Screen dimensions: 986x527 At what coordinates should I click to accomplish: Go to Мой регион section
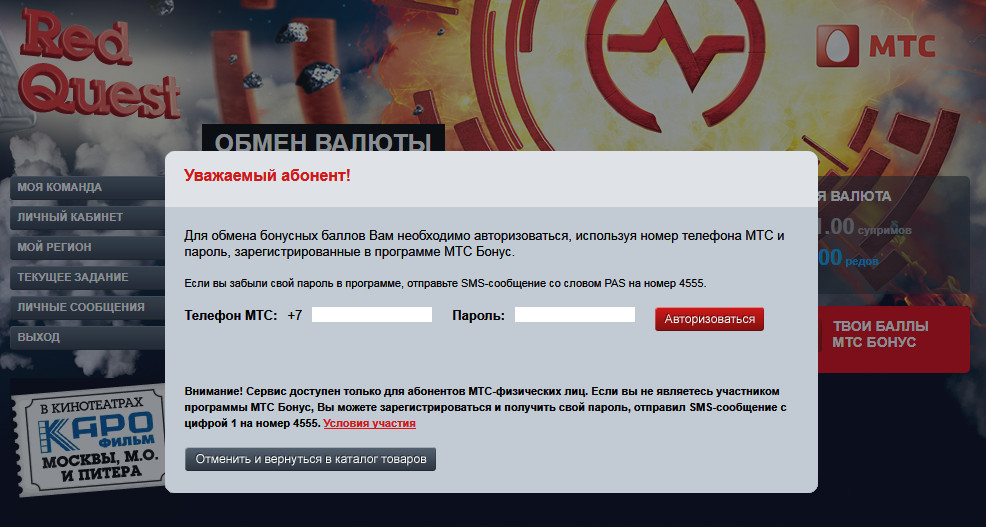88,247
